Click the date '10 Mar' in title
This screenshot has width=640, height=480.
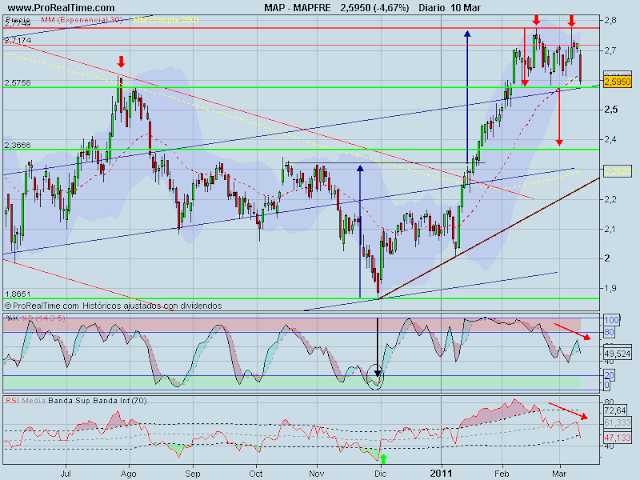coord(466,8)
